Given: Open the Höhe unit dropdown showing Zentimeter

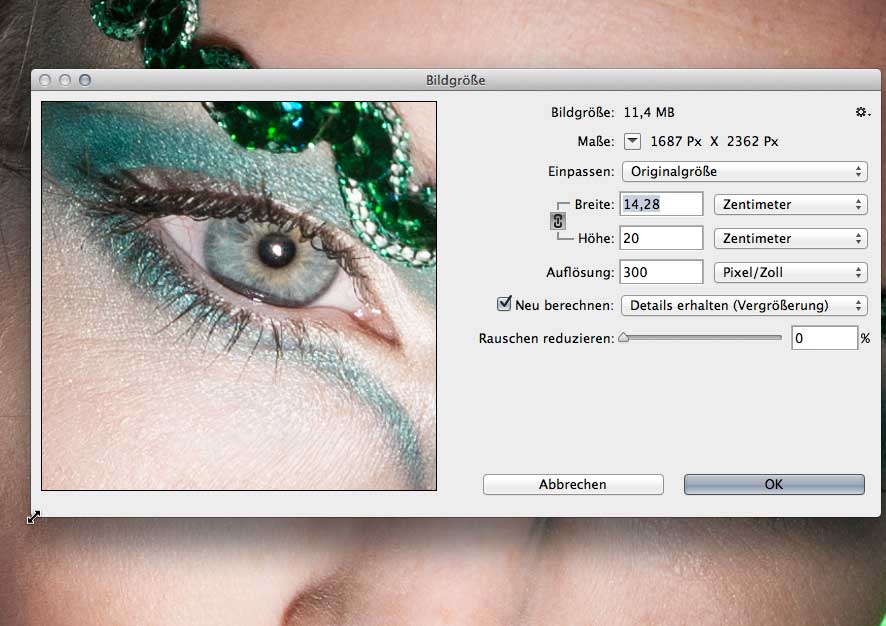Looking at the screenshot, I should coord(791,238).
